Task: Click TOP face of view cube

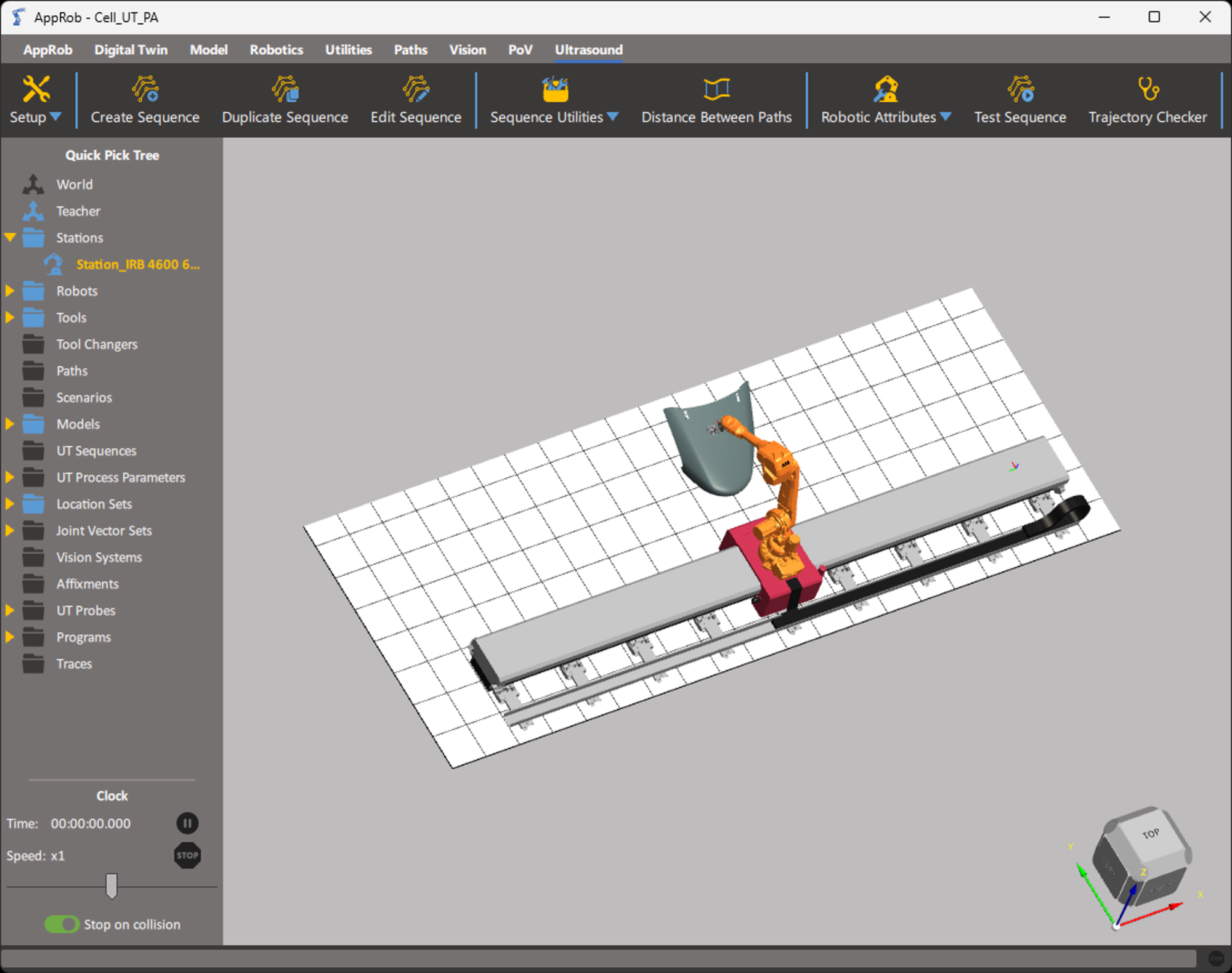Action: [1149, 834]
